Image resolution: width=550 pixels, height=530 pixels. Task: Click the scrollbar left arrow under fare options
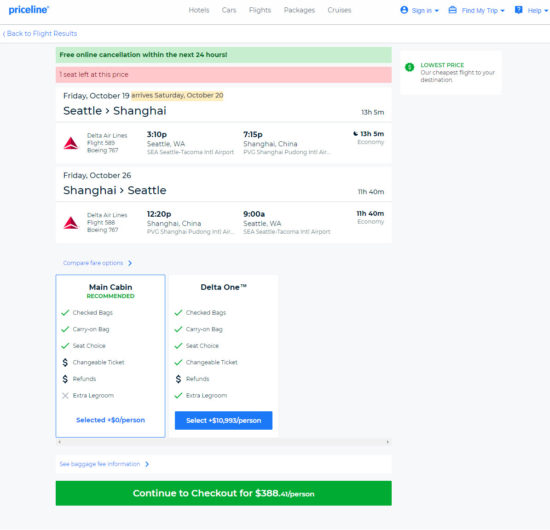point(60,442)
